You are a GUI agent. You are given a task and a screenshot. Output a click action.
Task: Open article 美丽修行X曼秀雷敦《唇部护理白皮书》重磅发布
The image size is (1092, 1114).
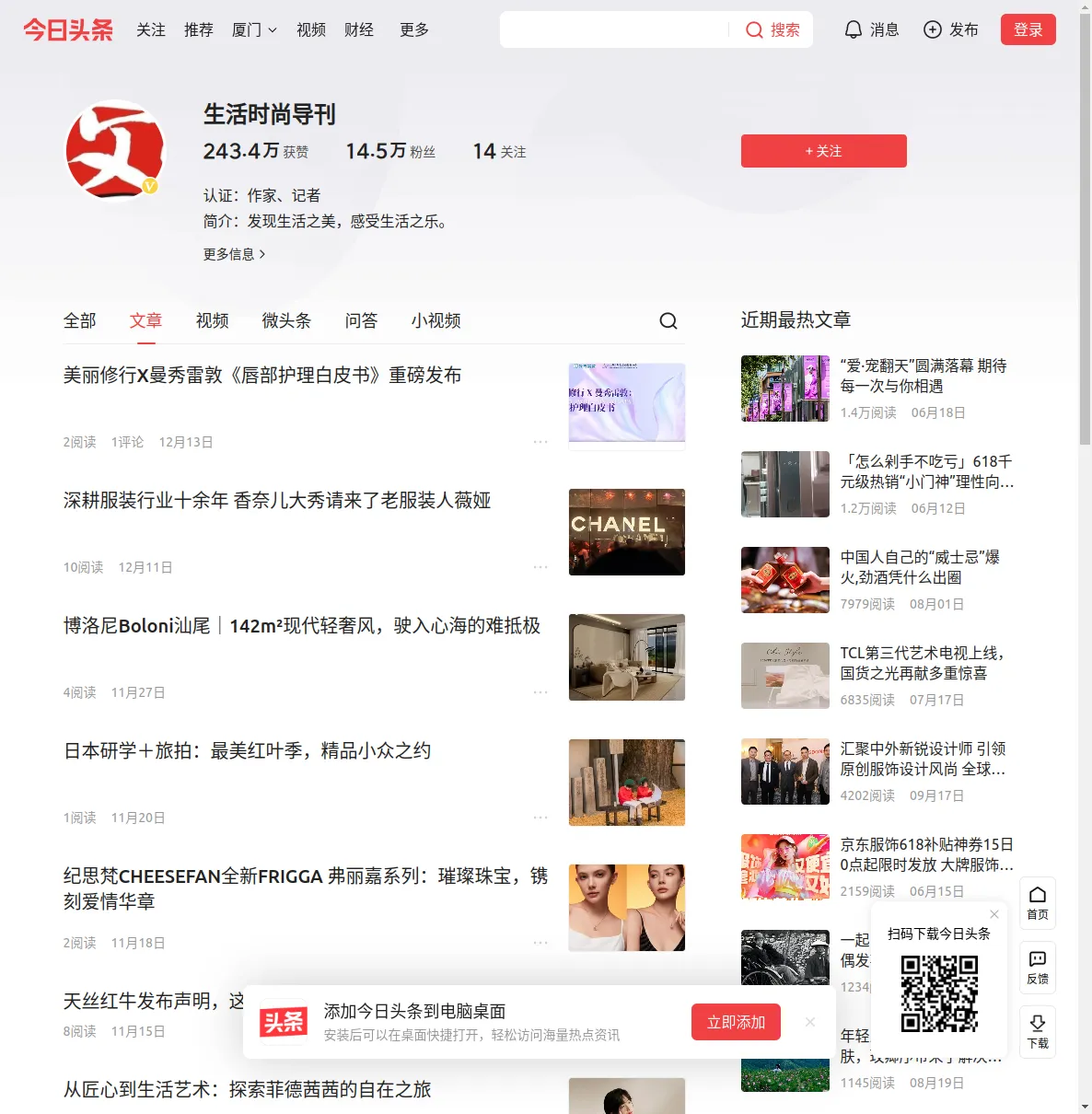(262, 376)
